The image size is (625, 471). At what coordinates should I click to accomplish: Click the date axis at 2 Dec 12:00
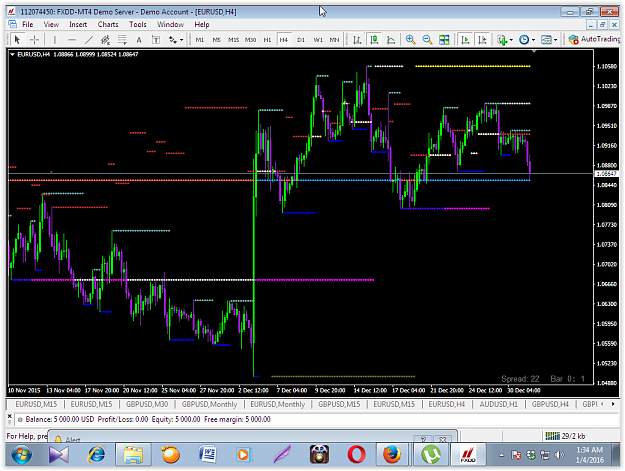(x=254, y=390)
